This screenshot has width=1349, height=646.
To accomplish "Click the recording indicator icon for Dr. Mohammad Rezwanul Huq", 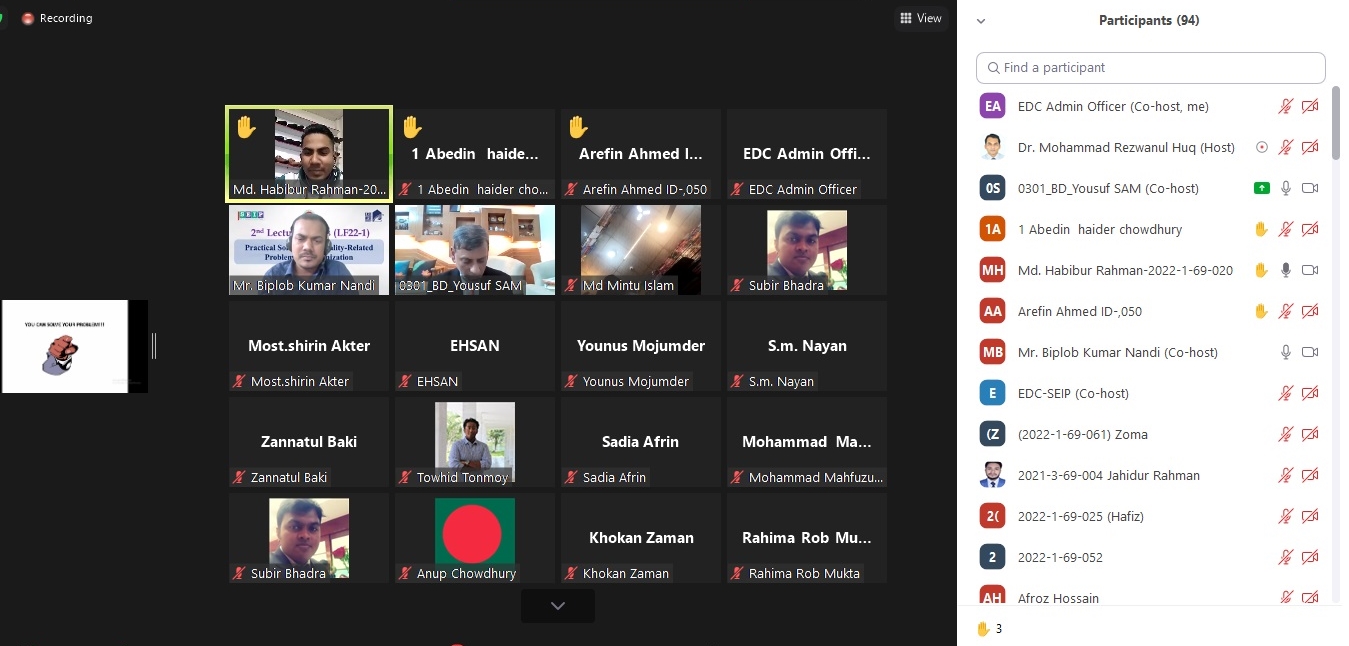I will 1261,147.
